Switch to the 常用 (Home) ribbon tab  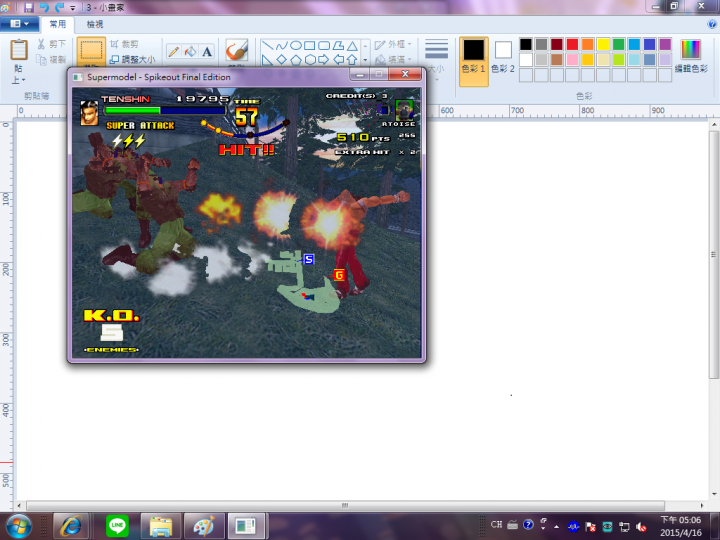pos(58,24)
